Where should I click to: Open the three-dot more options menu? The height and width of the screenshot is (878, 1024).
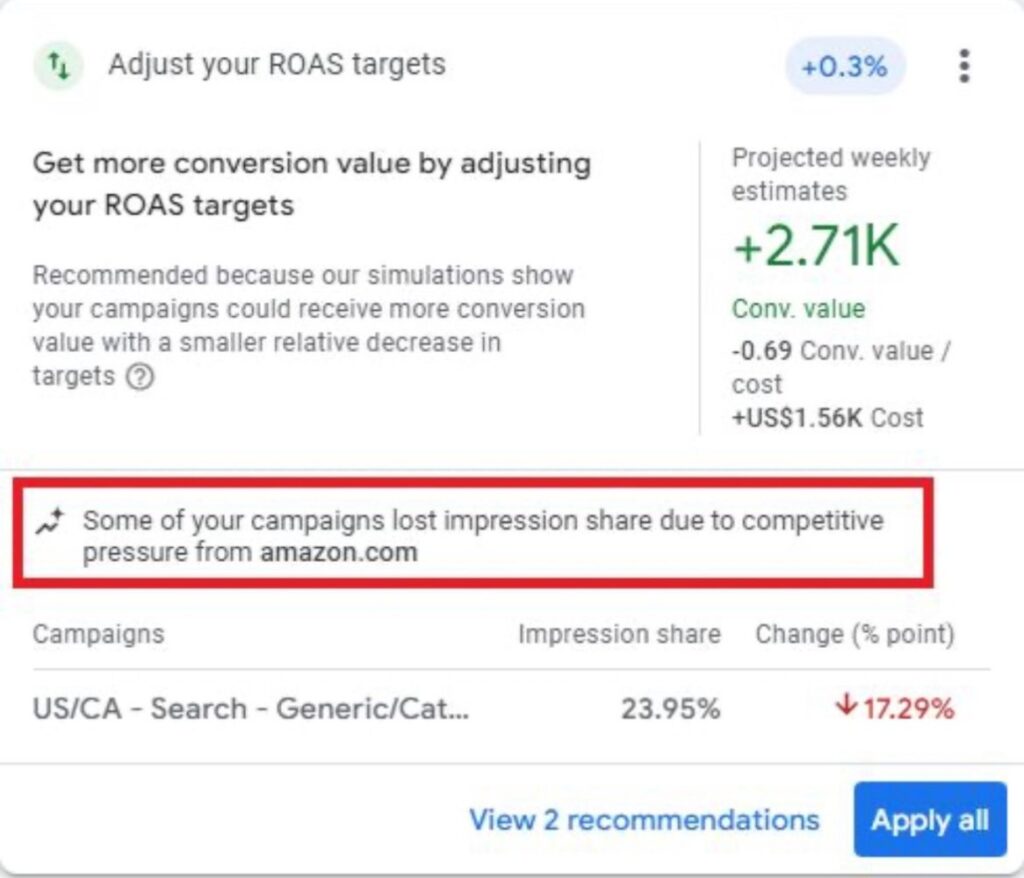(964, 66)
